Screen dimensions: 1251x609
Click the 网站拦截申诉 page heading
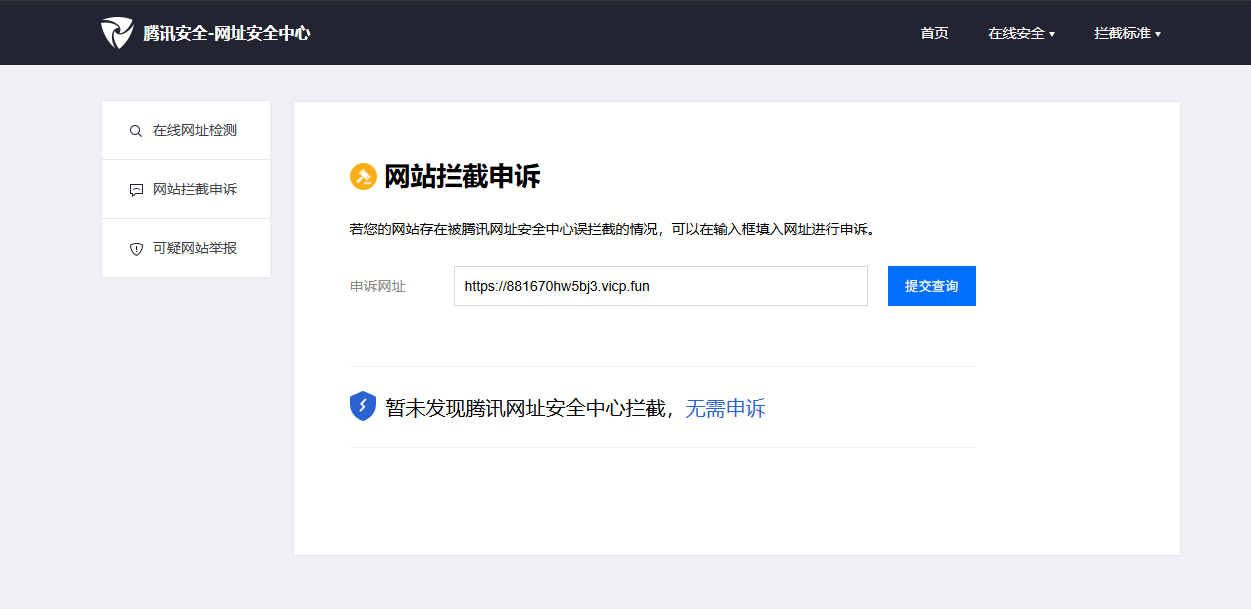[462, 177]
